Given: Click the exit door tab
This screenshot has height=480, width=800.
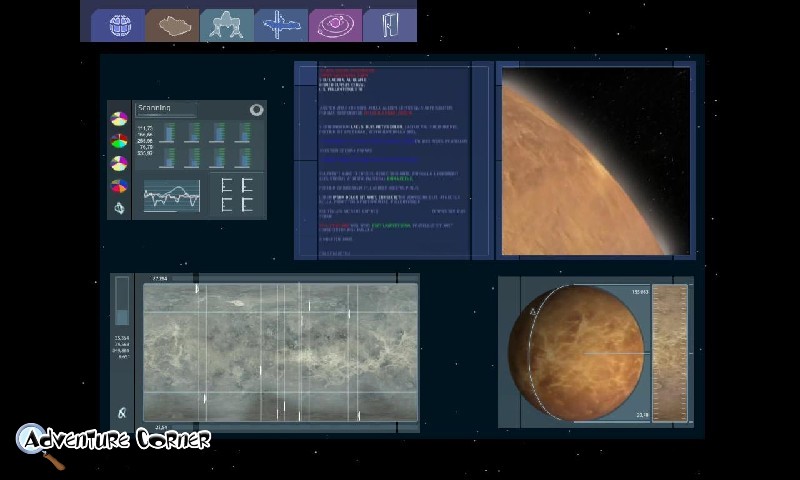Looking at the screenshot, I should pyautogui.click(x=390, y=25).
